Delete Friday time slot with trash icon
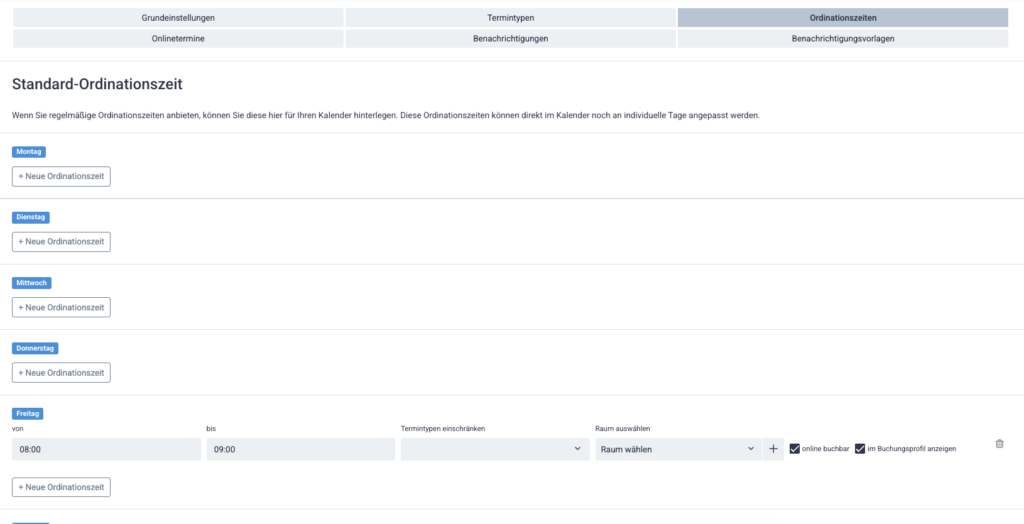The width and height of the screenshot is (1024, 524). point(999,444)
